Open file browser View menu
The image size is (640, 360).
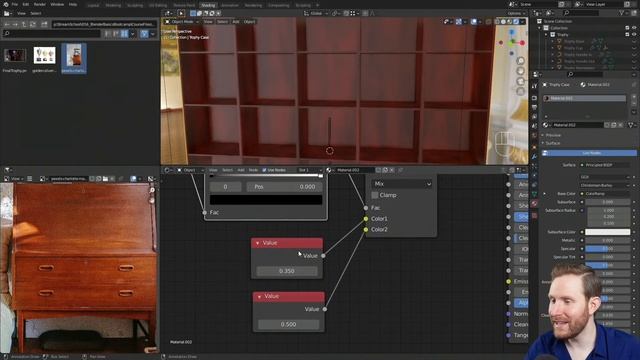pos(21,13)
